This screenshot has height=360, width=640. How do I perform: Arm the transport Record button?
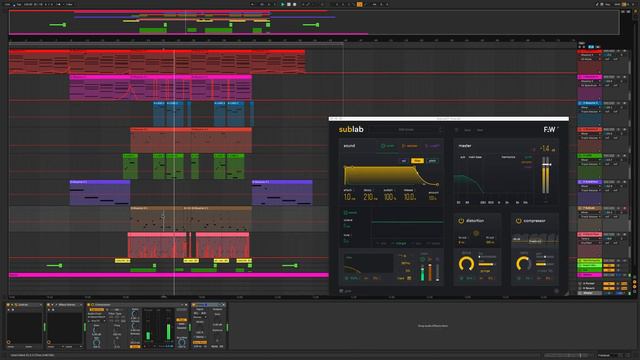[294, 4]
